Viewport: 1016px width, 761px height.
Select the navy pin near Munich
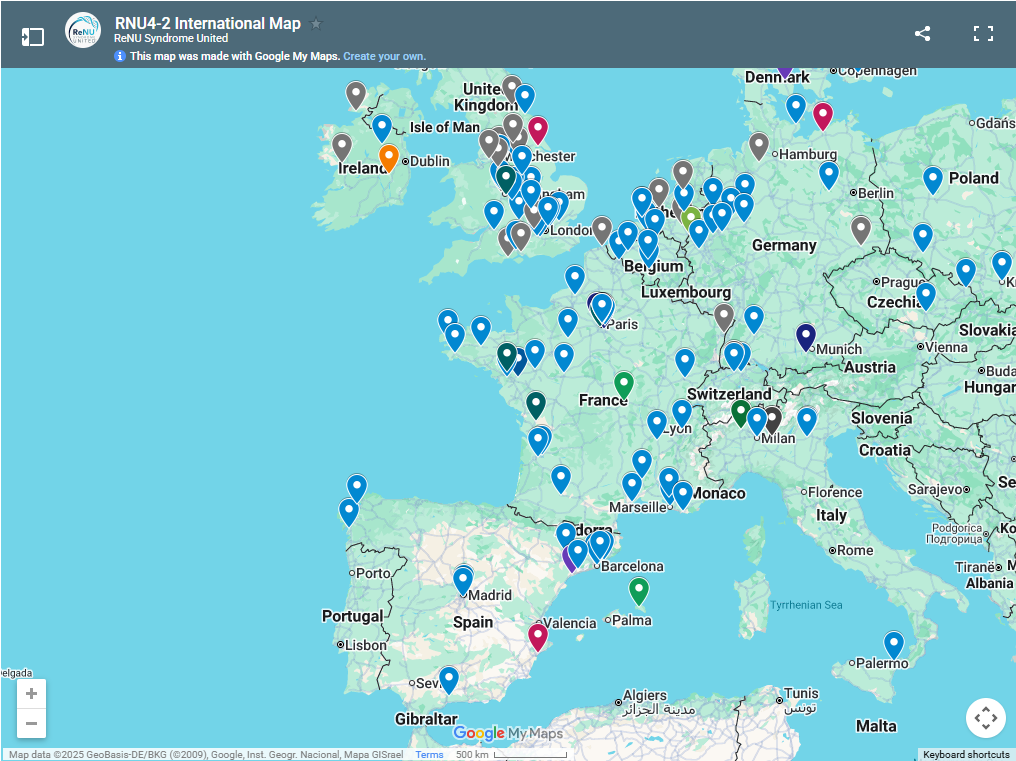805,337
